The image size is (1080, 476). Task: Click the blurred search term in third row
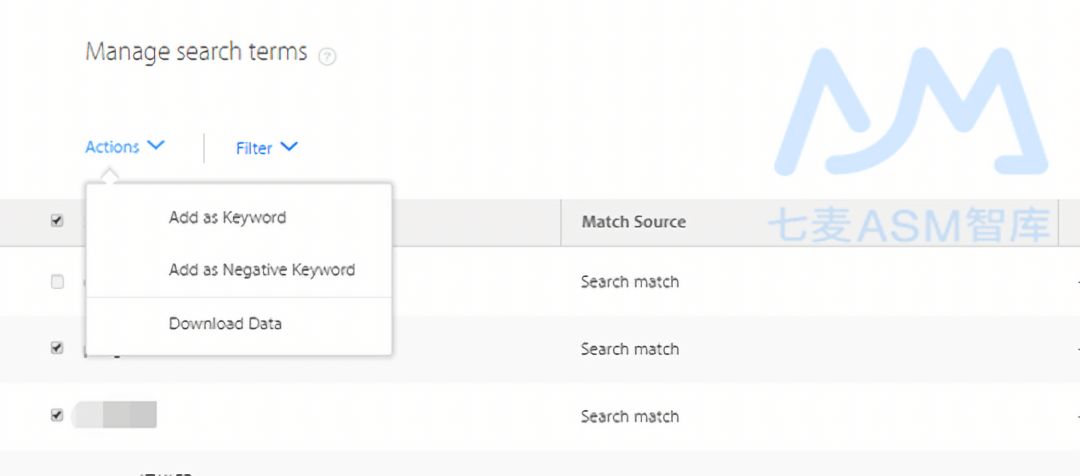(114, 415)
